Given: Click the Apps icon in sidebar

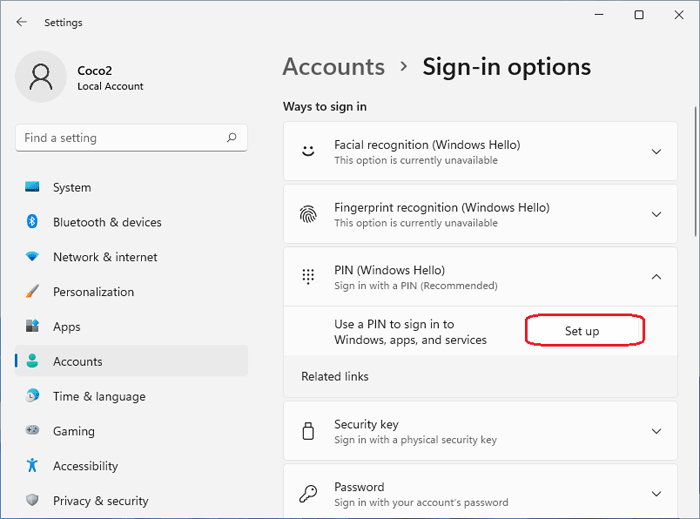Looking at the screenshot, I should click(32, 326).
